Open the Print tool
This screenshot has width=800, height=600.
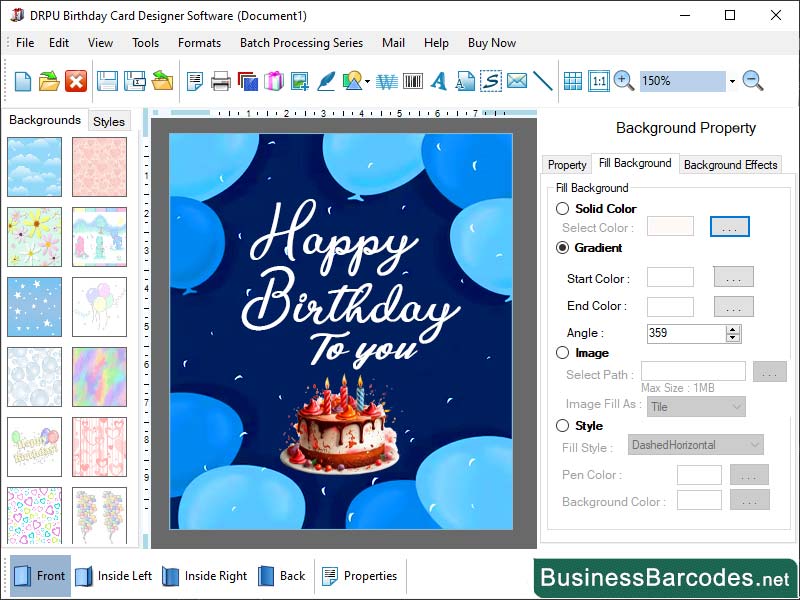pos(218,82)
